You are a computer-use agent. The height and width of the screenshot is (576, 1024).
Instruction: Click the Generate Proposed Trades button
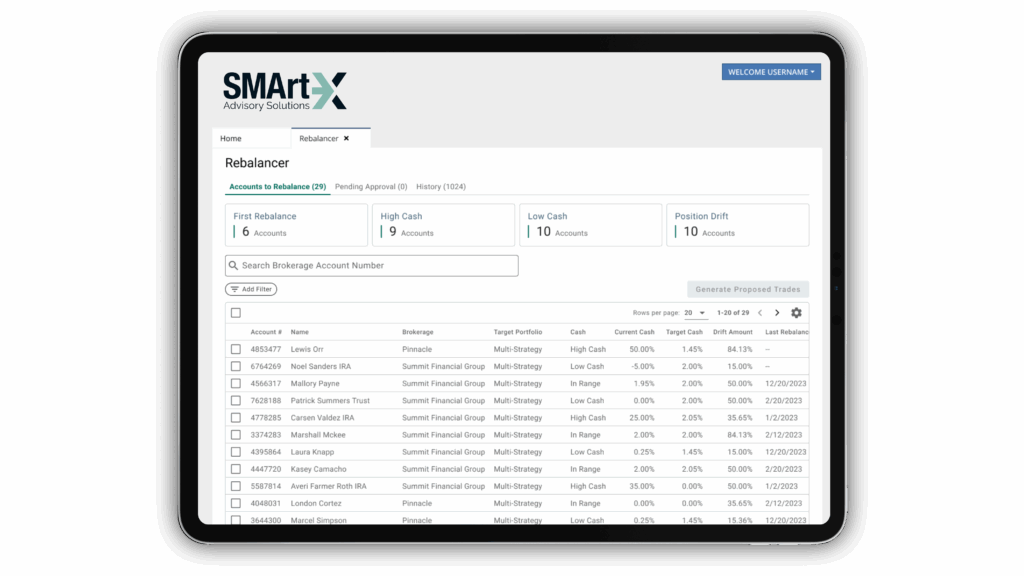tap(747, 289)
